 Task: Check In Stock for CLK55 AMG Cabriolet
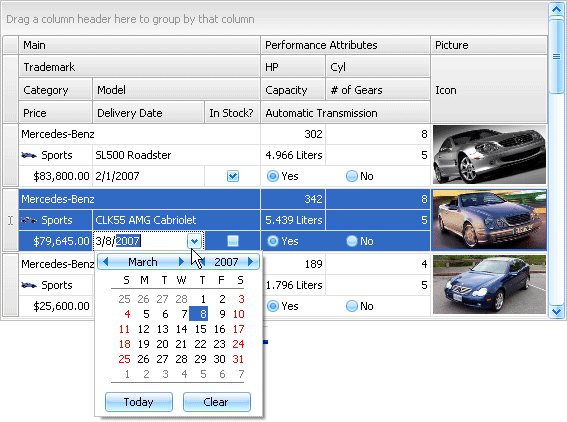(233, 241)
